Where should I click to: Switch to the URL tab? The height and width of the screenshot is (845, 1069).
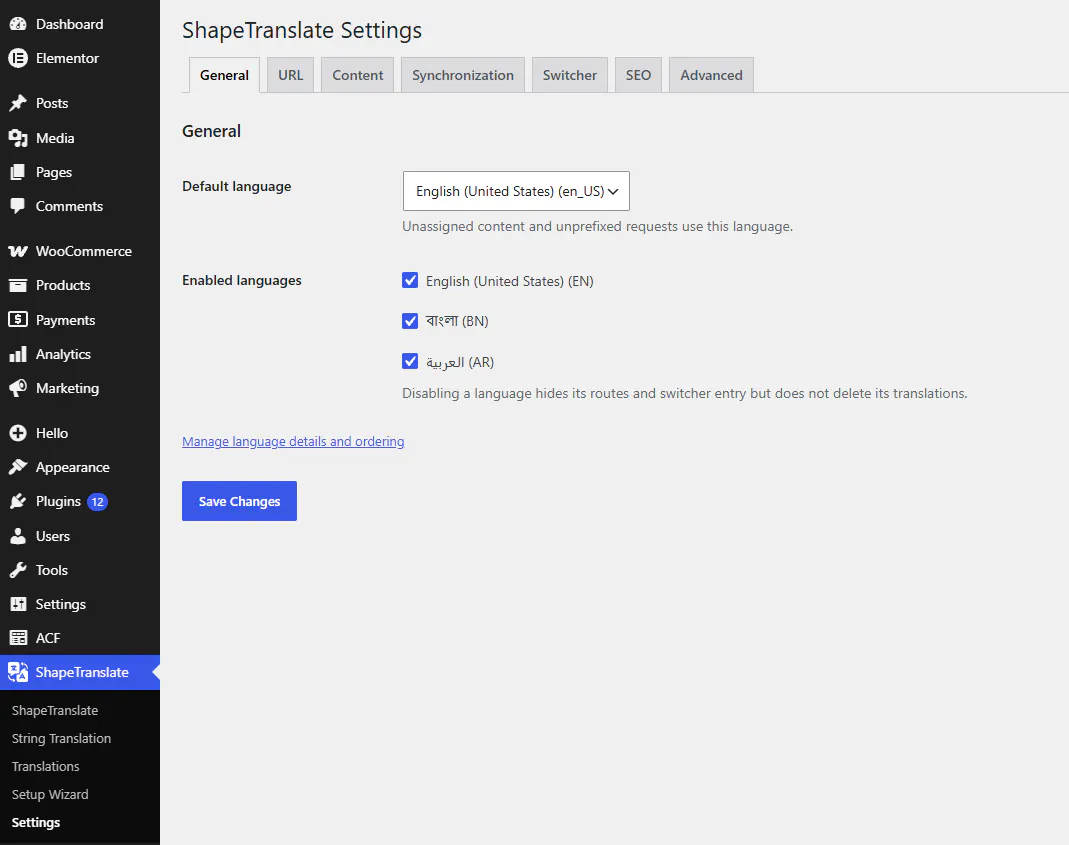click(290, 75)
